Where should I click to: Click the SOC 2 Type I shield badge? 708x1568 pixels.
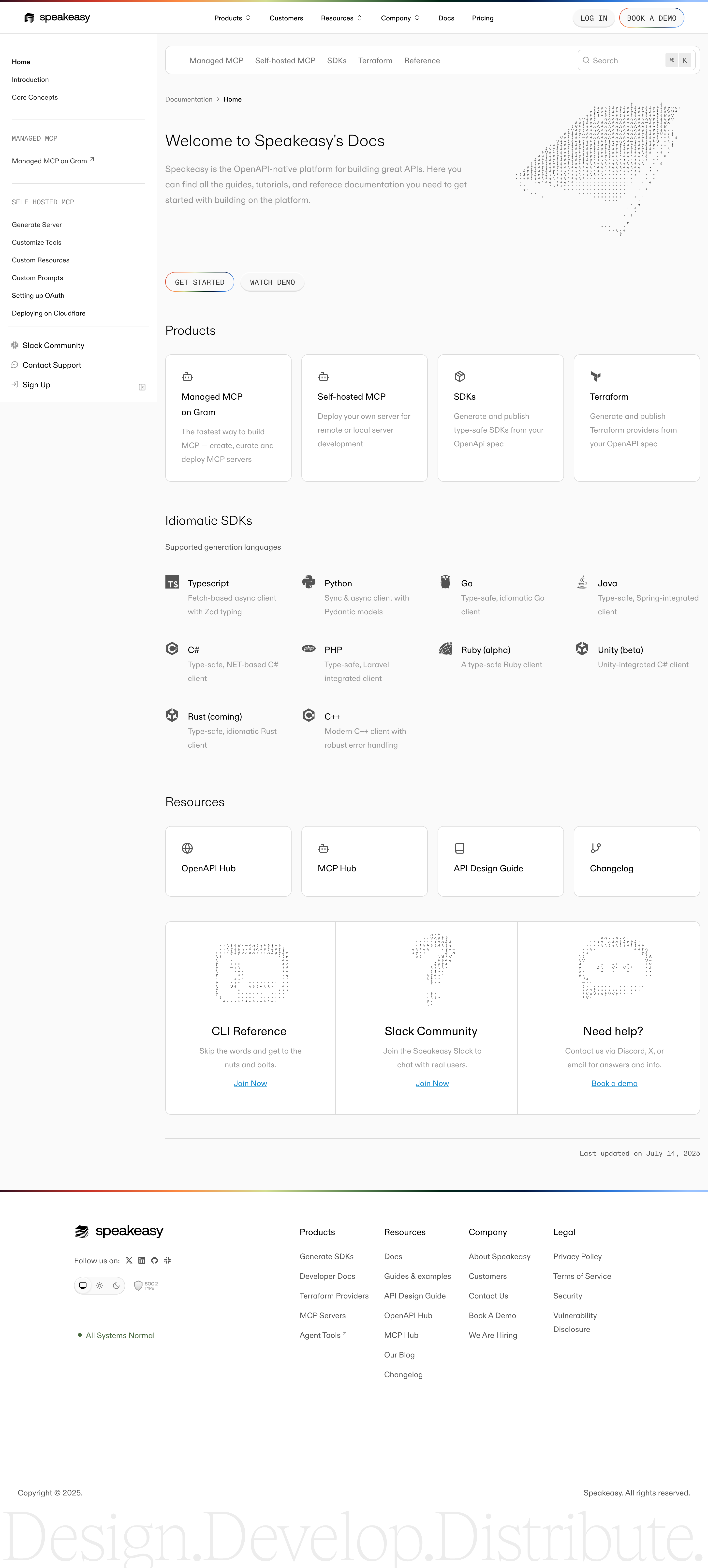(x=146, y=1286)
